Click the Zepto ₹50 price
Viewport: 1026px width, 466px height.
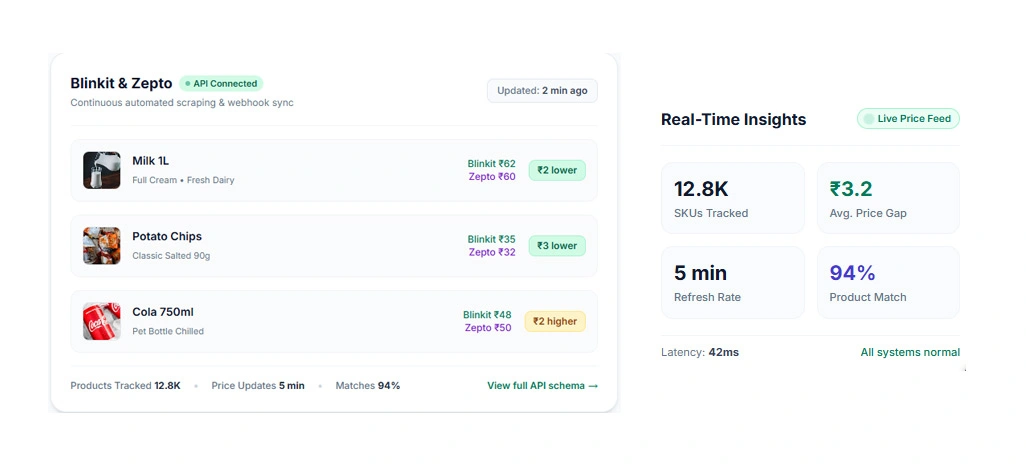[x=488, y=328]
